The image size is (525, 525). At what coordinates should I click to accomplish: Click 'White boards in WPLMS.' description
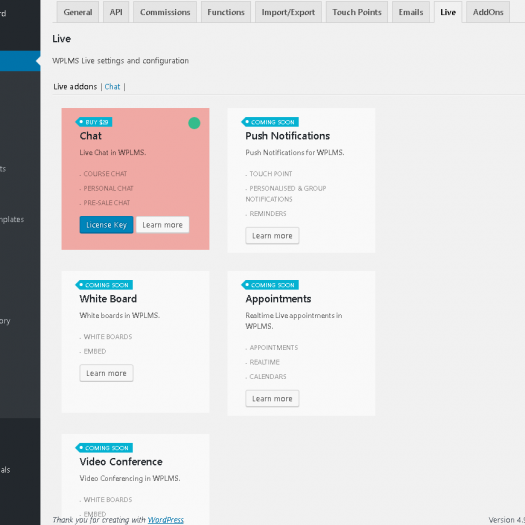tap(120, 315)
